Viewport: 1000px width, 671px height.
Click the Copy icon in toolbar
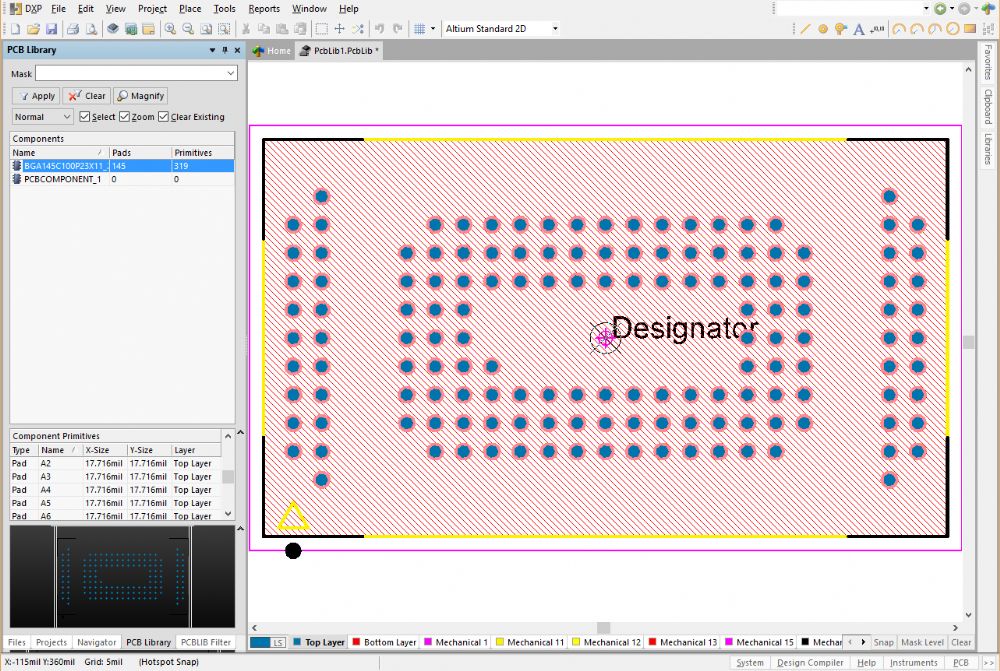[263, 29]
